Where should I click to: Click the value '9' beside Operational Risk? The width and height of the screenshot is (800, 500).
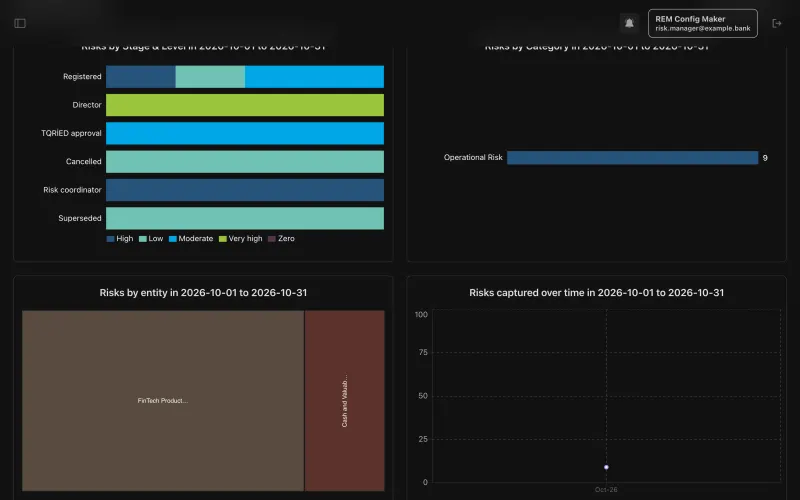(765, 158)
